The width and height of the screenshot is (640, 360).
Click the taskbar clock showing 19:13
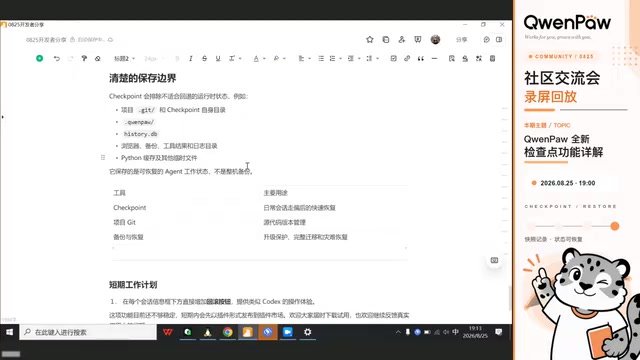coord(475,332)
